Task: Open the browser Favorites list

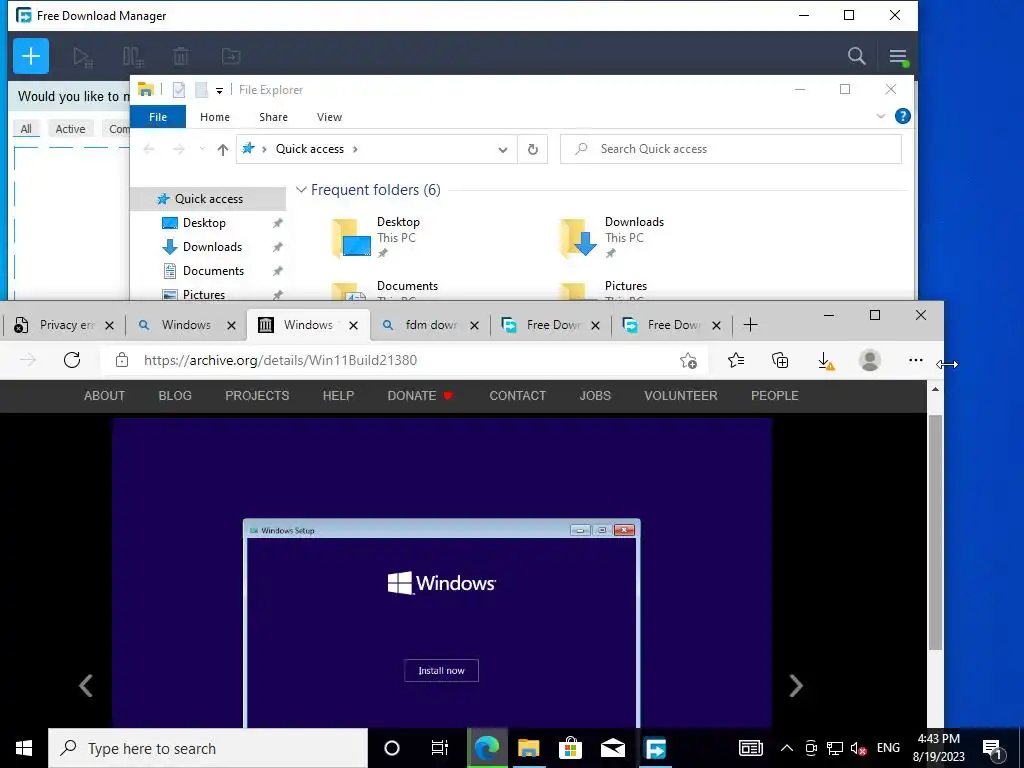Action: pyautogui.click(x=736, y=360)
